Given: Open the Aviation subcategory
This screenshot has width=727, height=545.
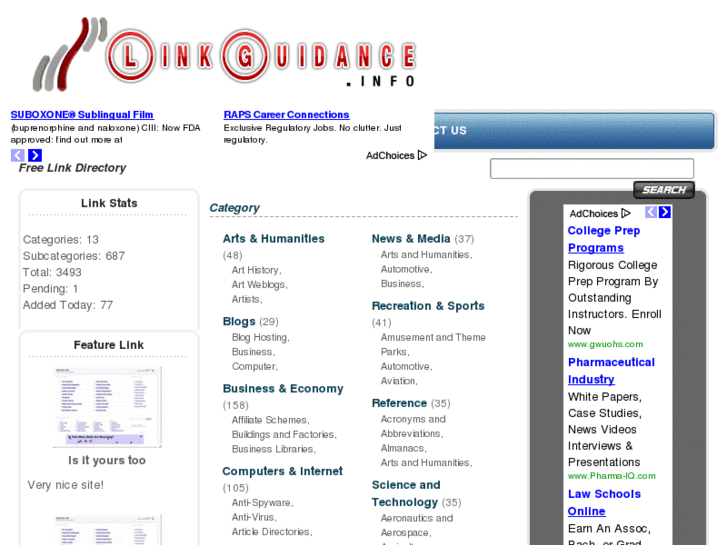Looking at the screenshot, I should pyautogui.click(x=399, y=381).
